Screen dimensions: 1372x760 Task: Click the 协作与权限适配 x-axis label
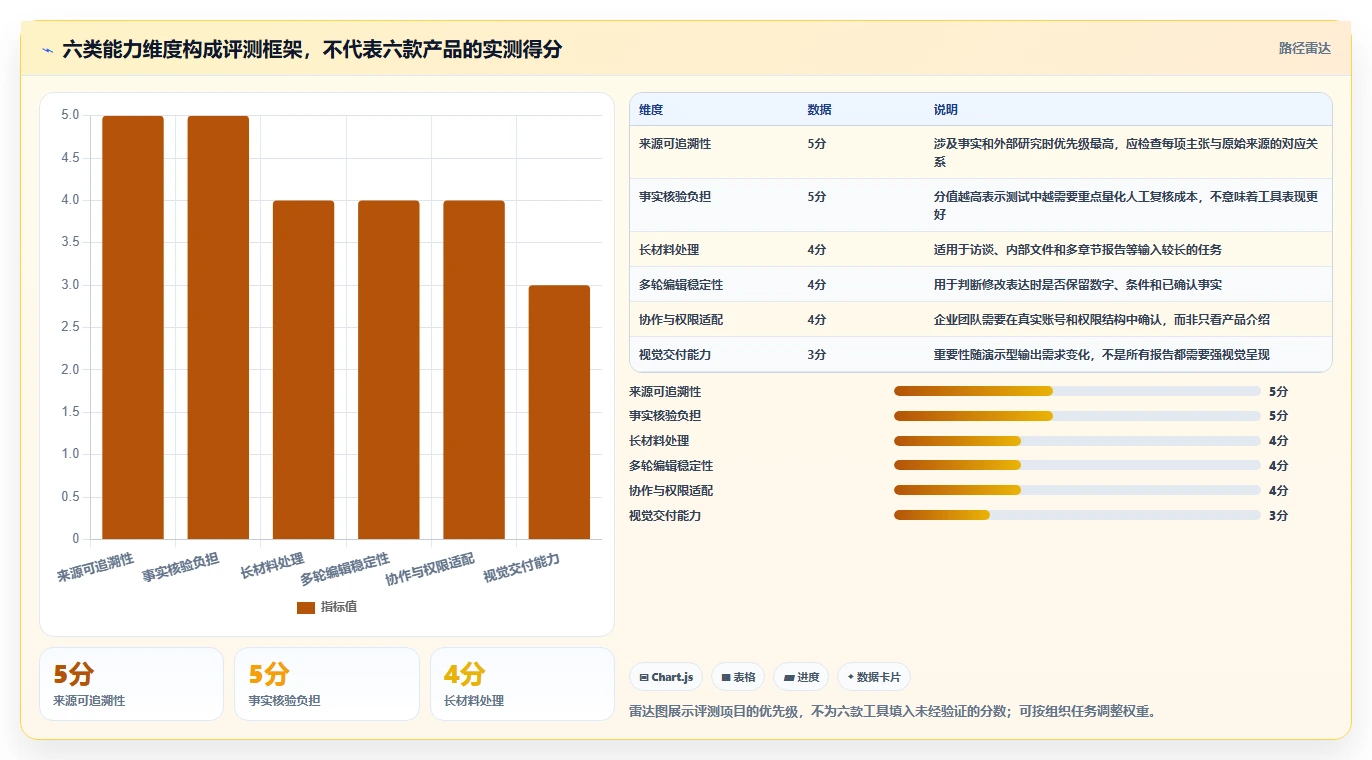(431, 569)
